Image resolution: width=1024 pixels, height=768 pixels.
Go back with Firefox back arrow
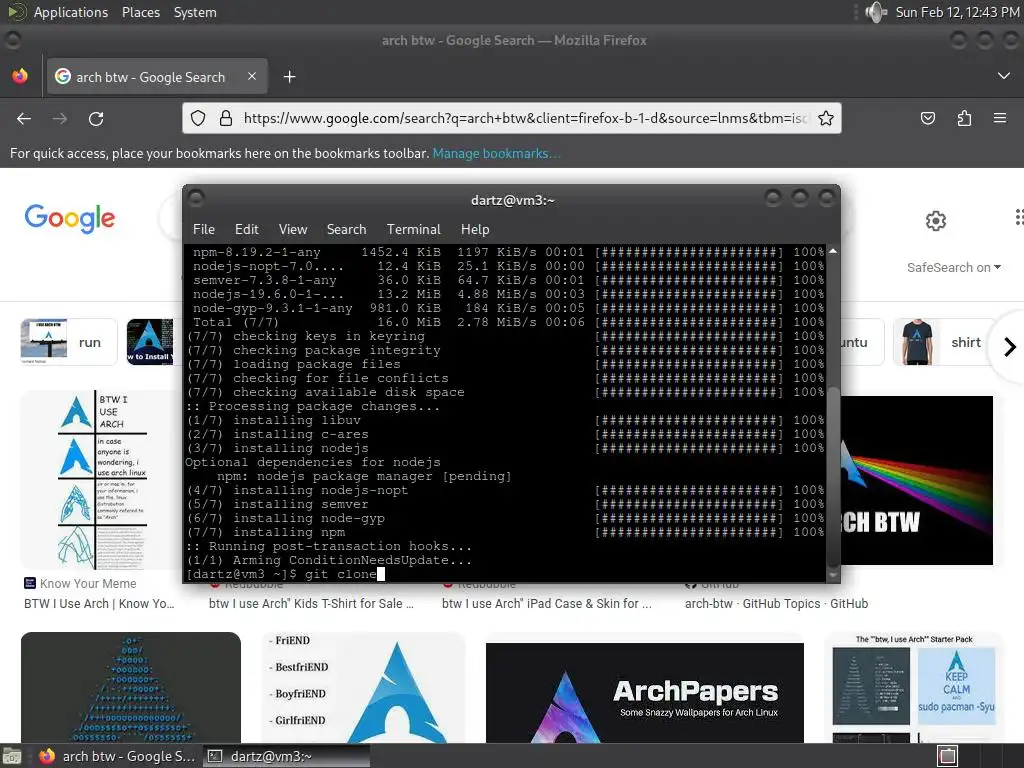[24, 118]
